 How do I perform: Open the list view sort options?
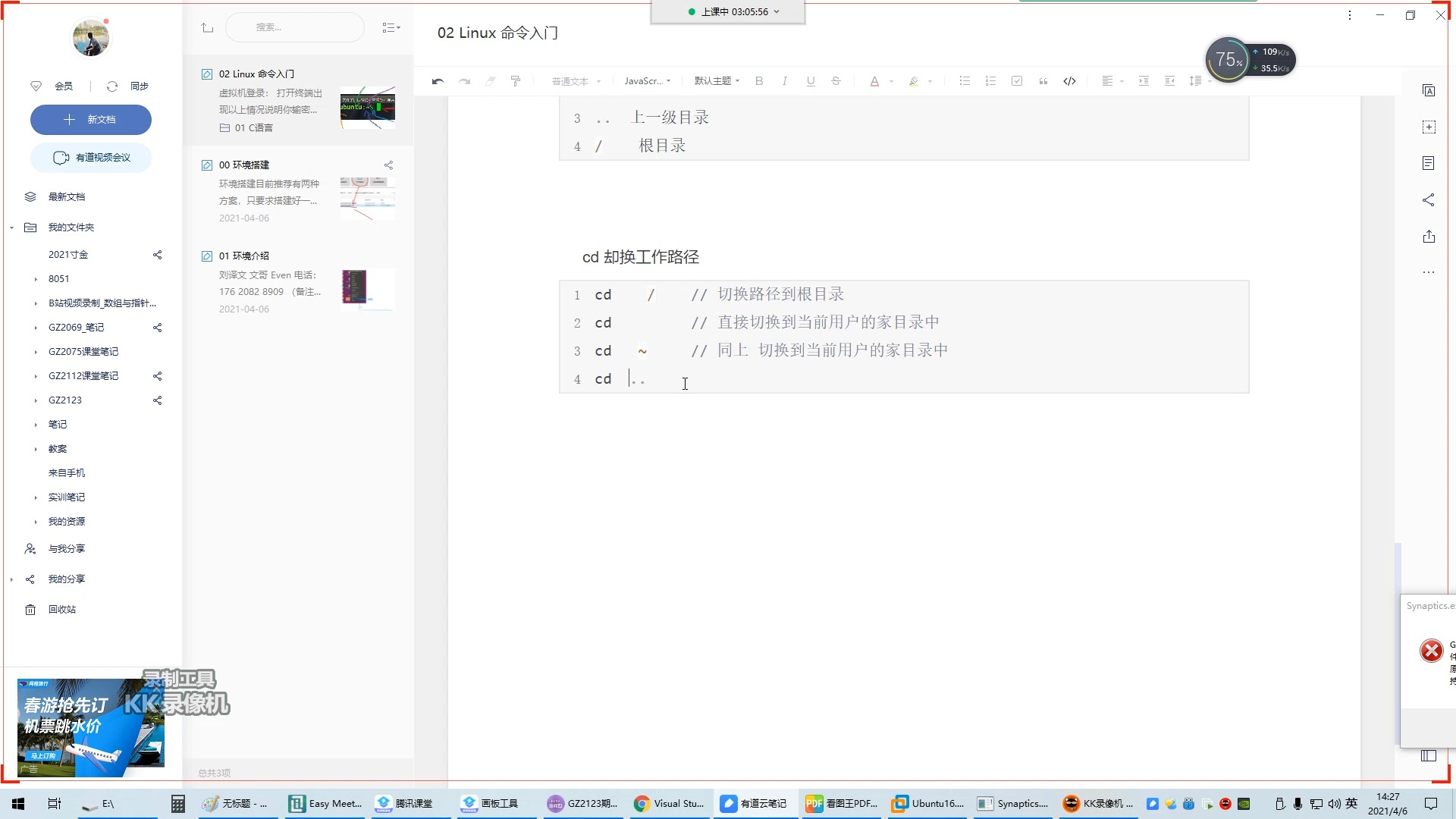pos(391,27)
